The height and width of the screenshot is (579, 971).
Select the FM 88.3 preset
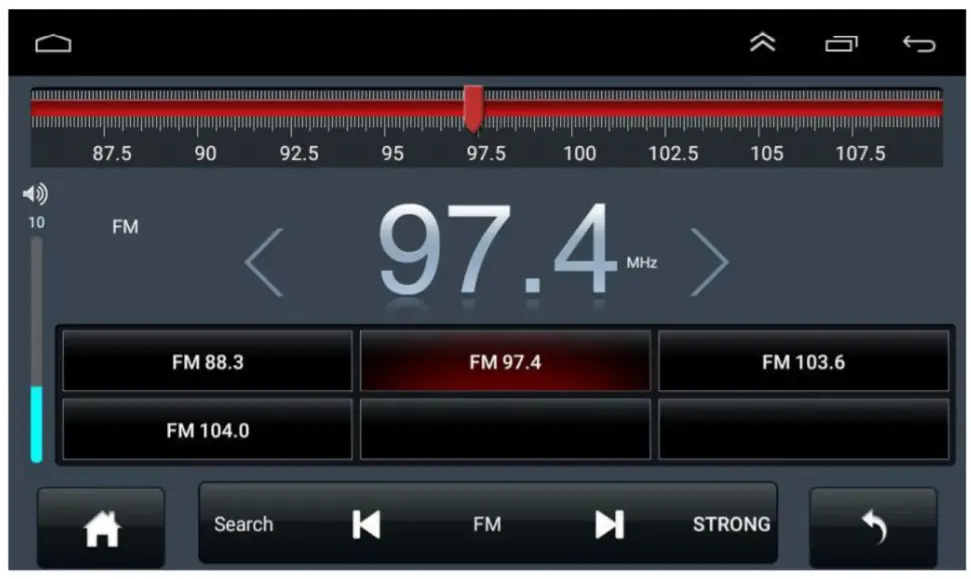[x=206, y=362]
